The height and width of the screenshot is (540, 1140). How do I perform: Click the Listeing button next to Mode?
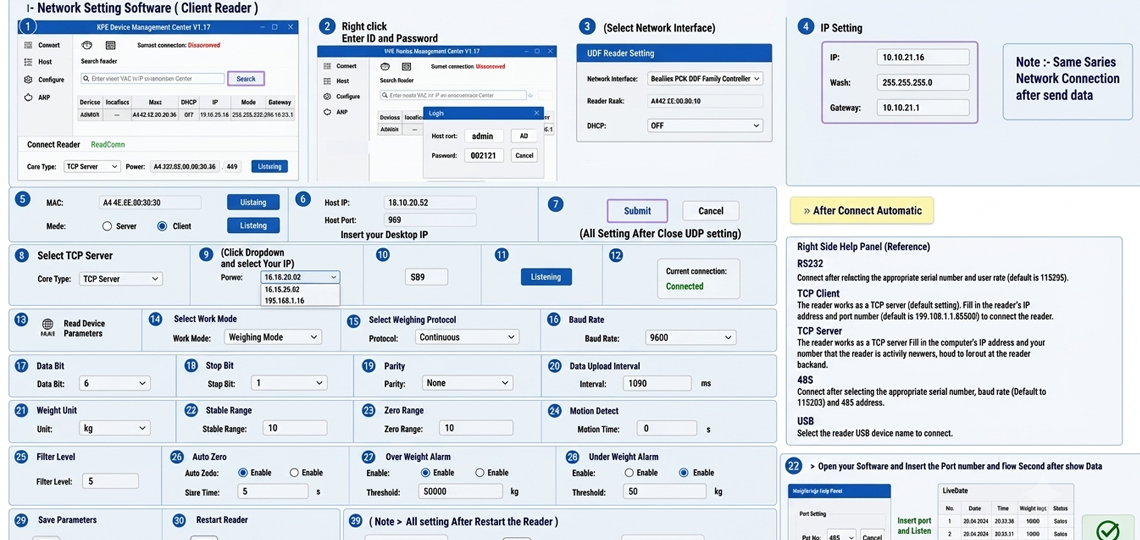coord(253,225)
